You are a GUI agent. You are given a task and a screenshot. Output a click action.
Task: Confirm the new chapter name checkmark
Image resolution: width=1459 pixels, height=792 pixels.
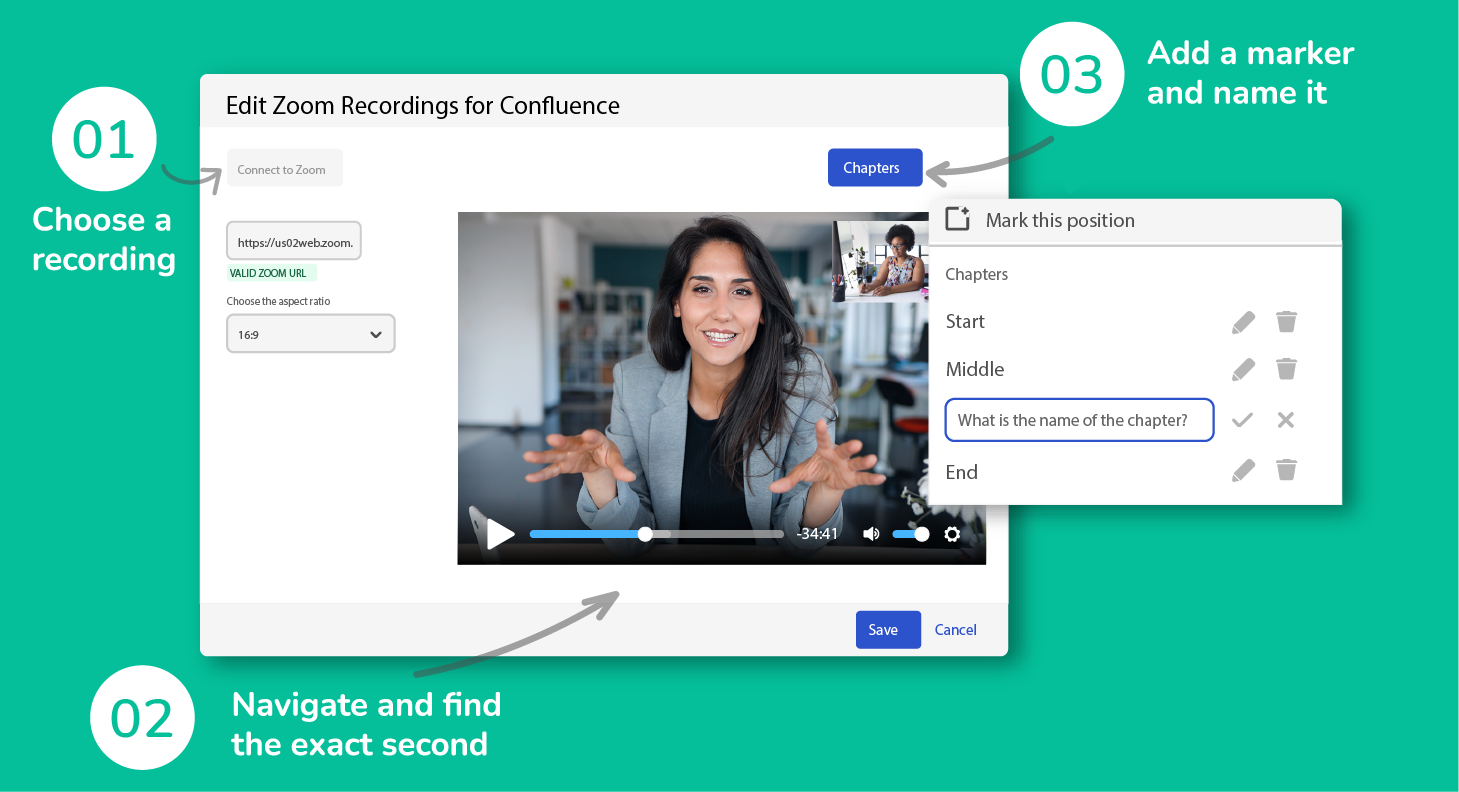pos(1242,420)
